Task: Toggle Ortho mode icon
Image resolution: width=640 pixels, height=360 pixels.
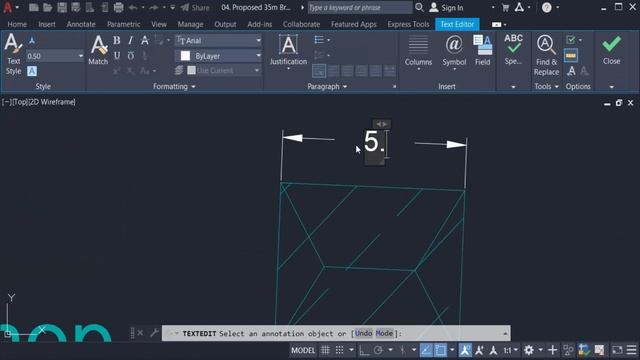Action: pyautogui.click(x=364, y=350)
